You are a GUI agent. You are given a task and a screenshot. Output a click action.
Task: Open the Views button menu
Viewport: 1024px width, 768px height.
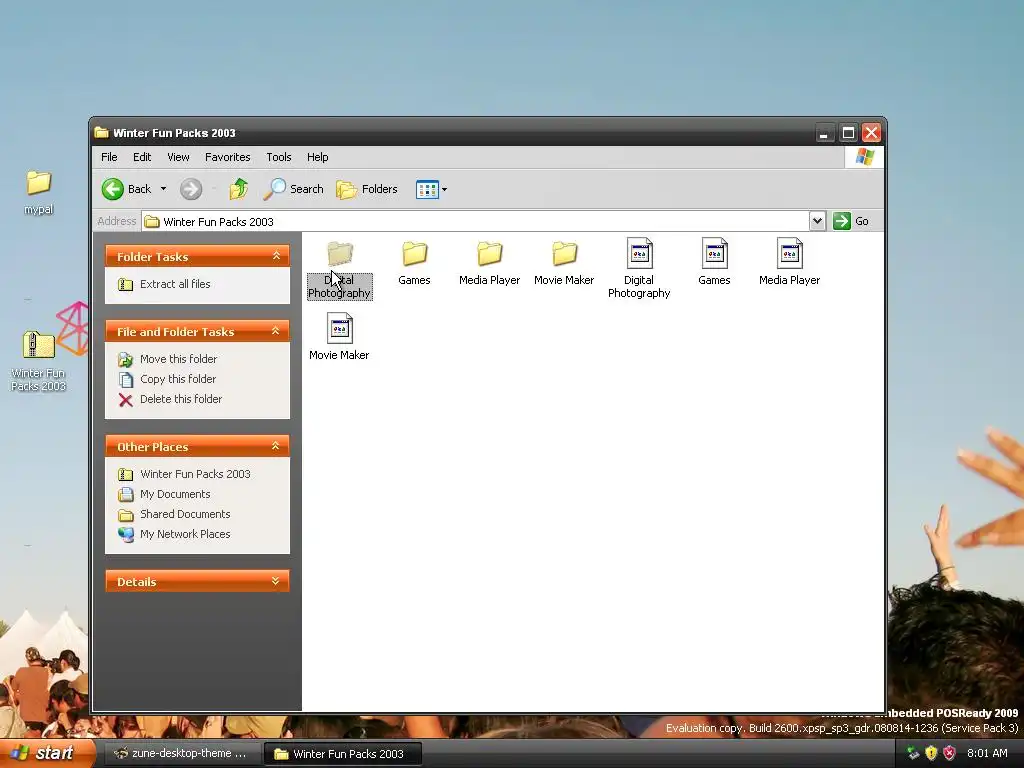(431, 189)
